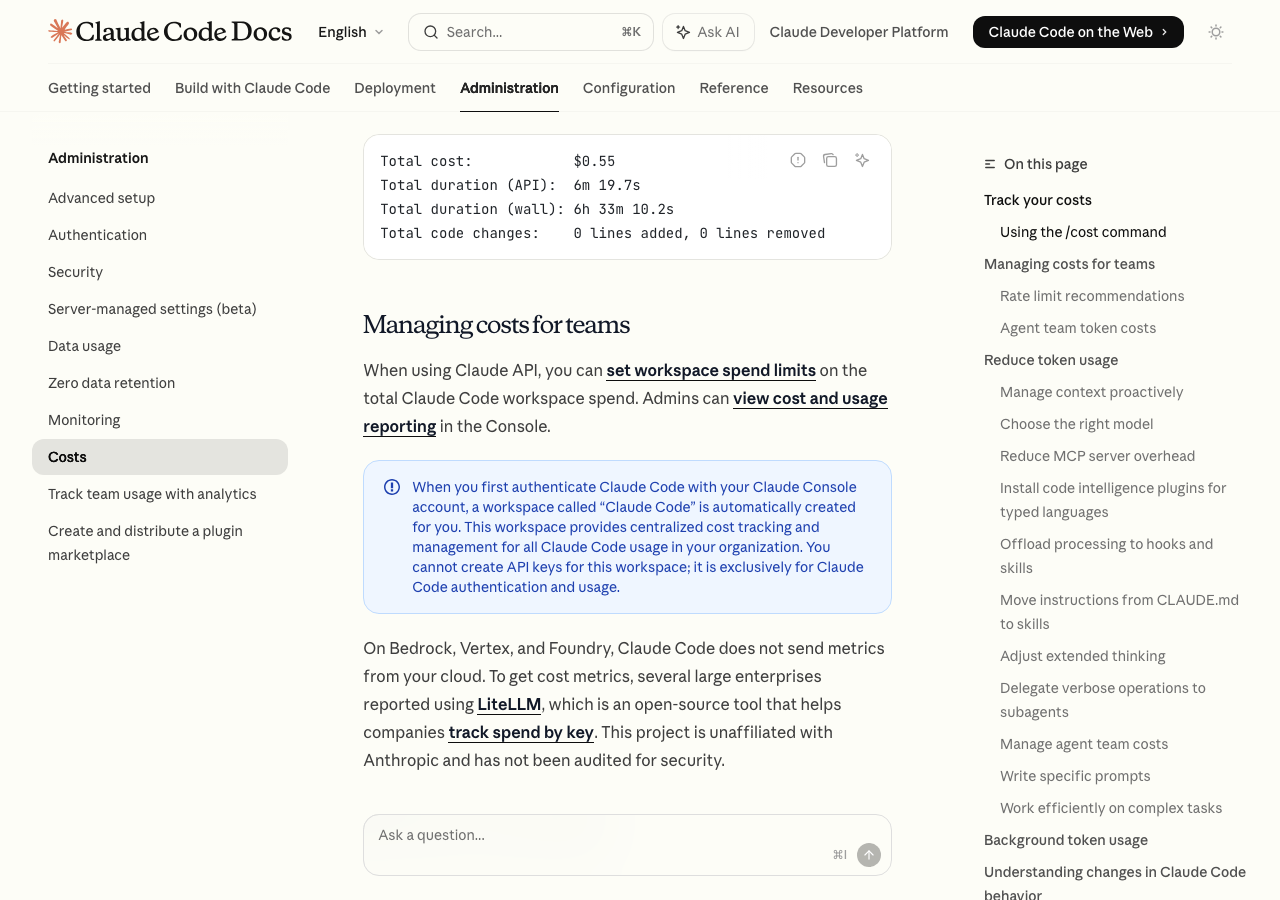Click the Claude Code Docs starburst logo

[x=60, y=32]
